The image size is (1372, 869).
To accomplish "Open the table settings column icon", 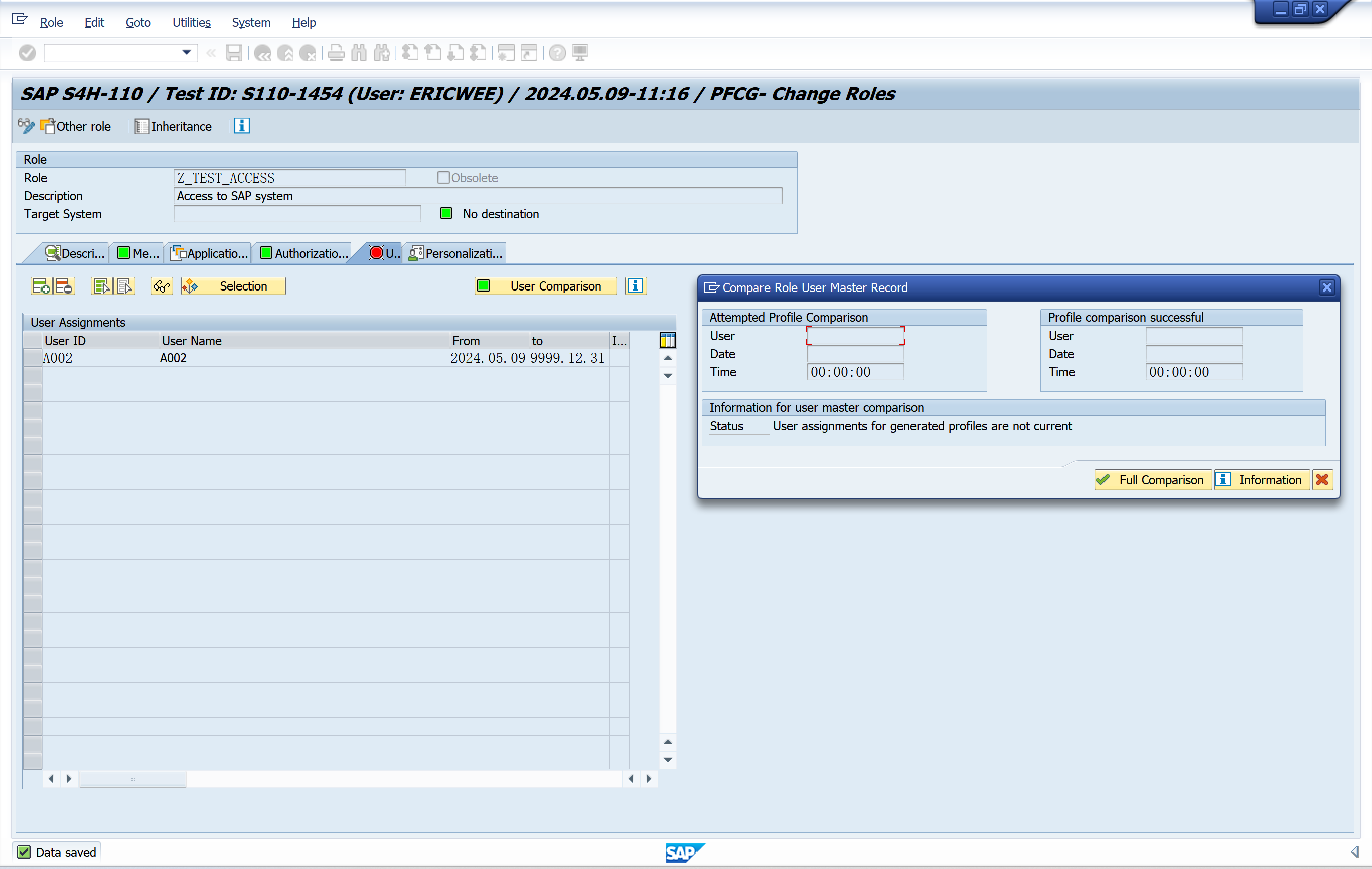I will 667,341.
